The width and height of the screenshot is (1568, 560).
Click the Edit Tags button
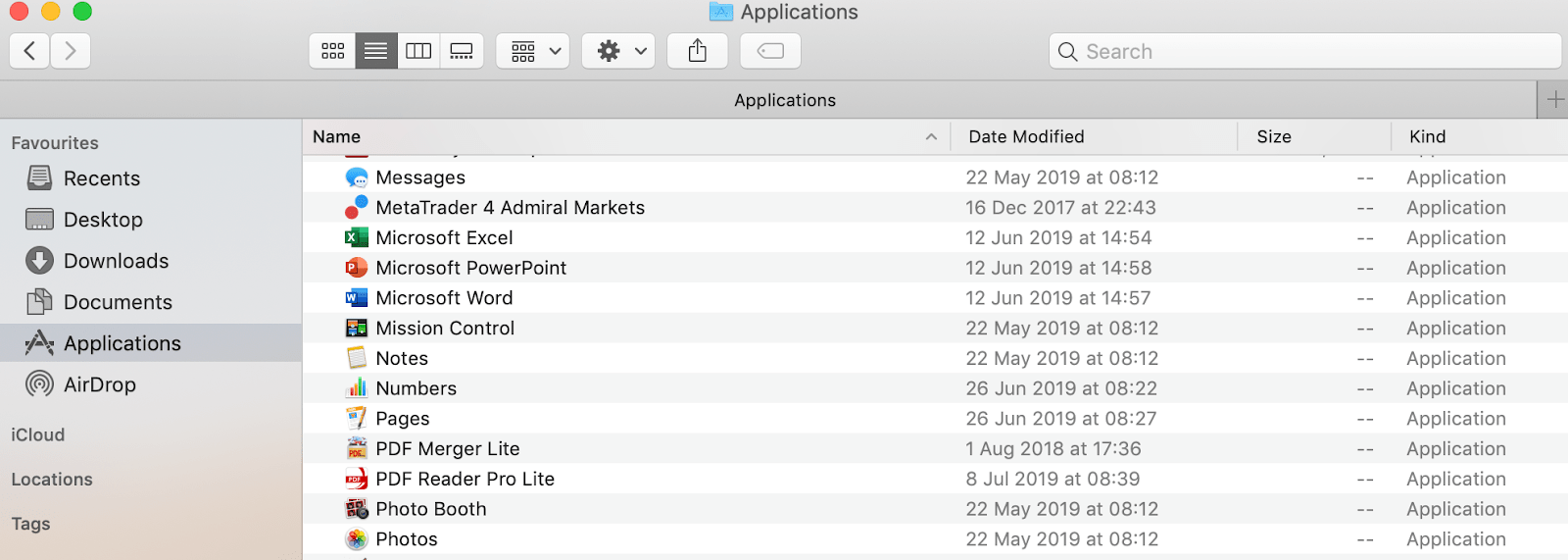(770, 51)
